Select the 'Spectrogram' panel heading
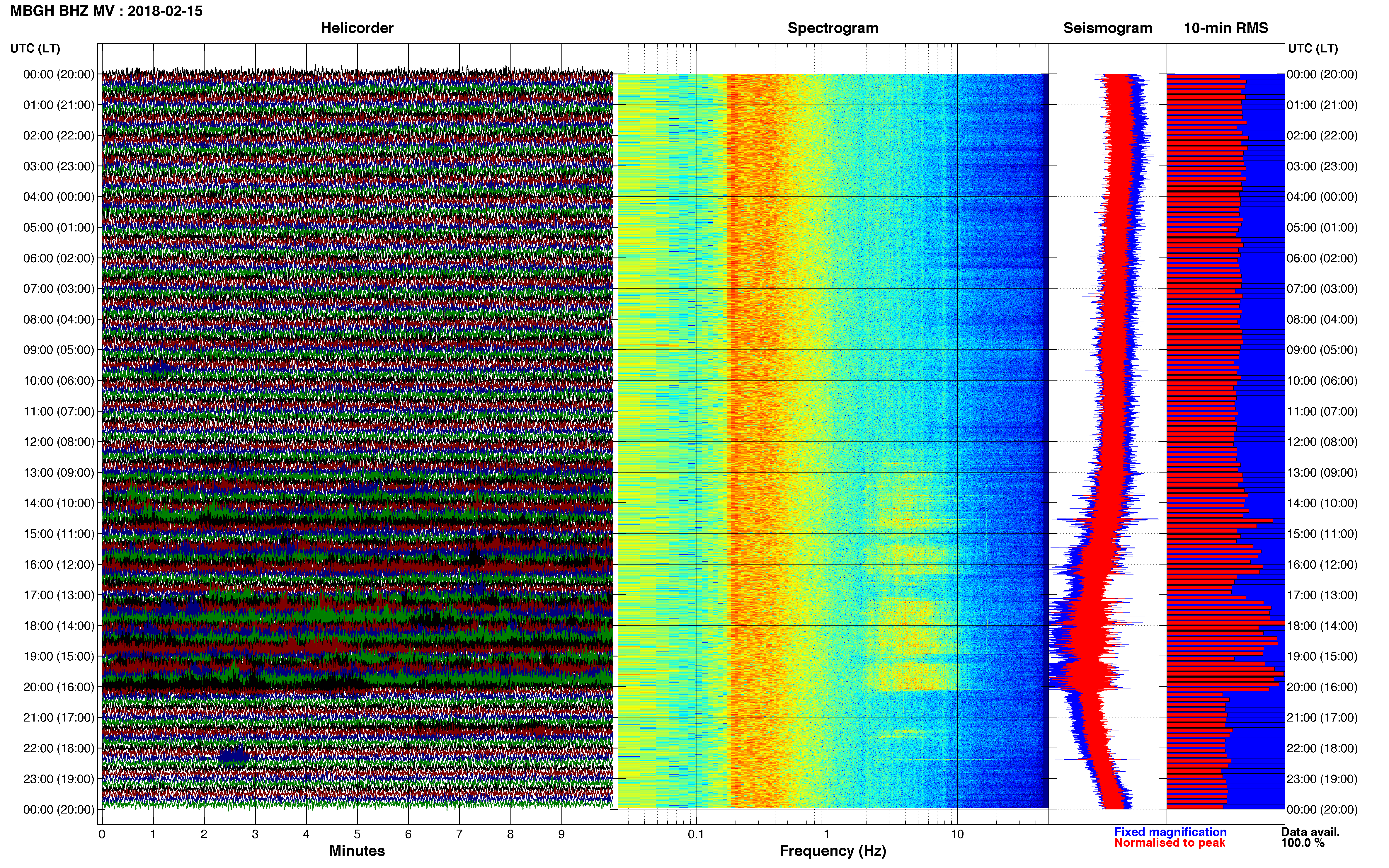This screenshot has width=1389, height=868. coord(833,28)
